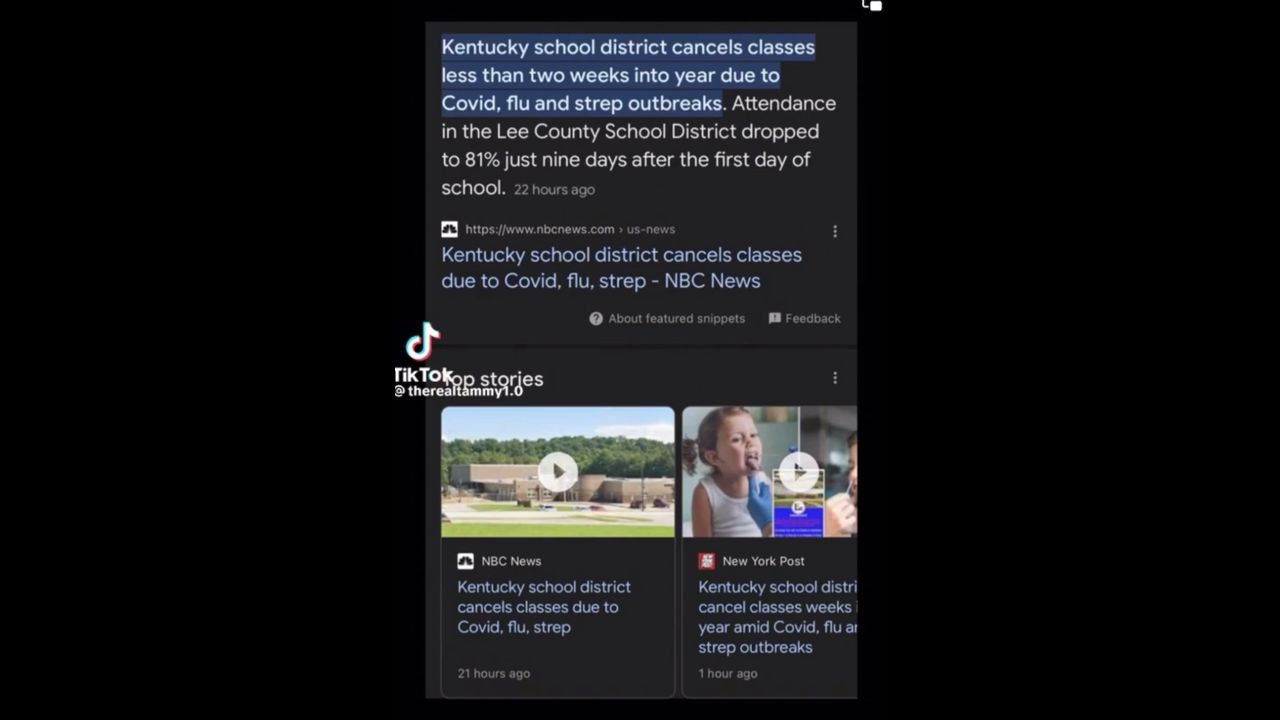Click the @therealtammy1.0 username watermark

click(459, 391)
